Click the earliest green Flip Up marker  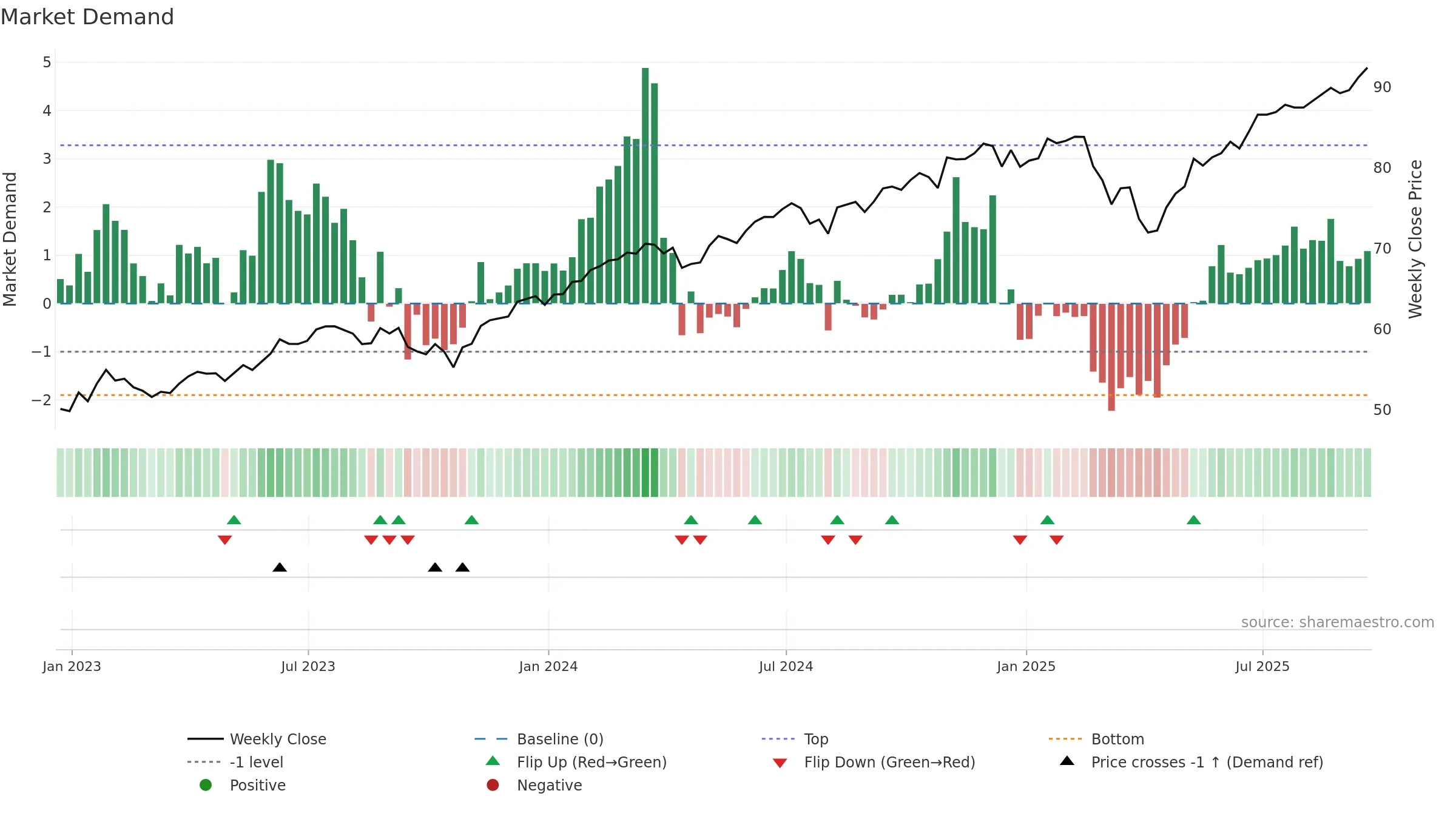(234, 520)
